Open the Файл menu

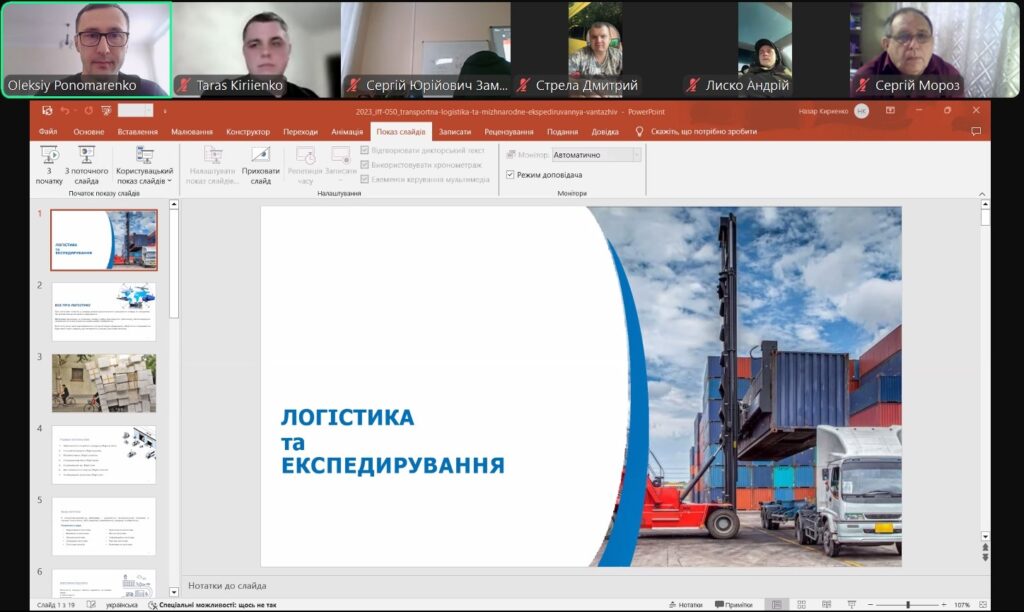48,131
